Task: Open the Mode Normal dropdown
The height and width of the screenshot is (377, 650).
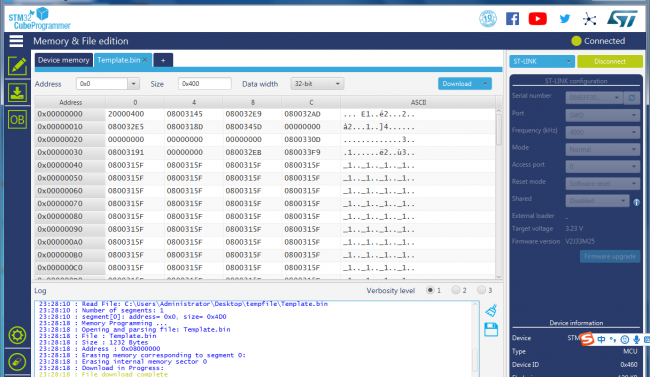Action: pos(602,149)
